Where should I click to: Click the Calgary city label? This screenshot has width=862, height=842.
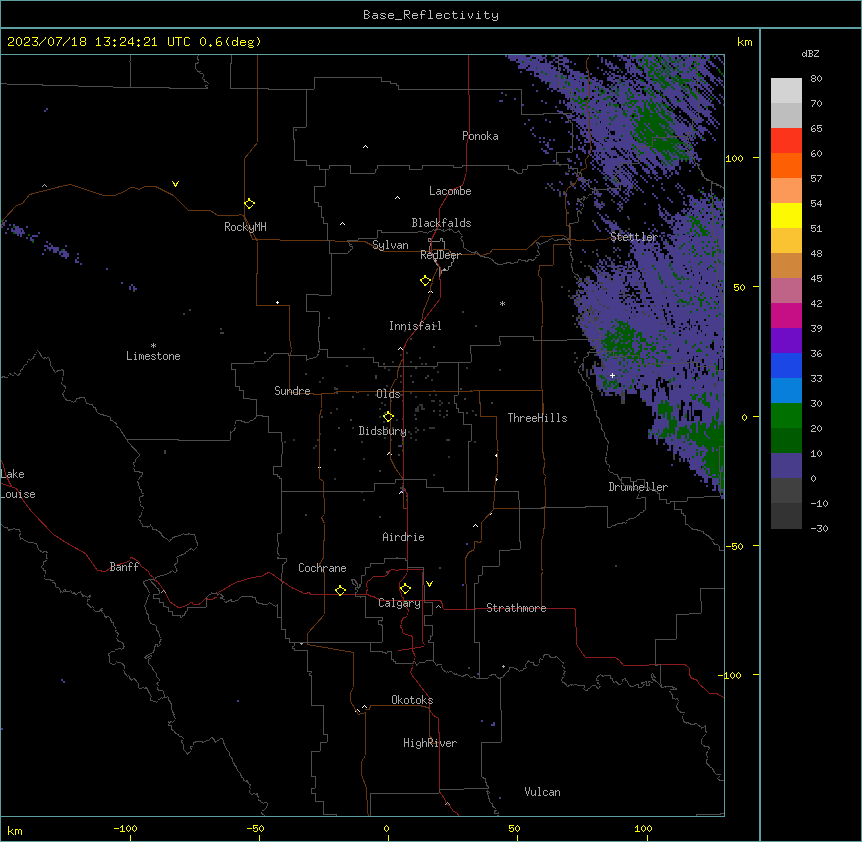click(x=399, y=603)
